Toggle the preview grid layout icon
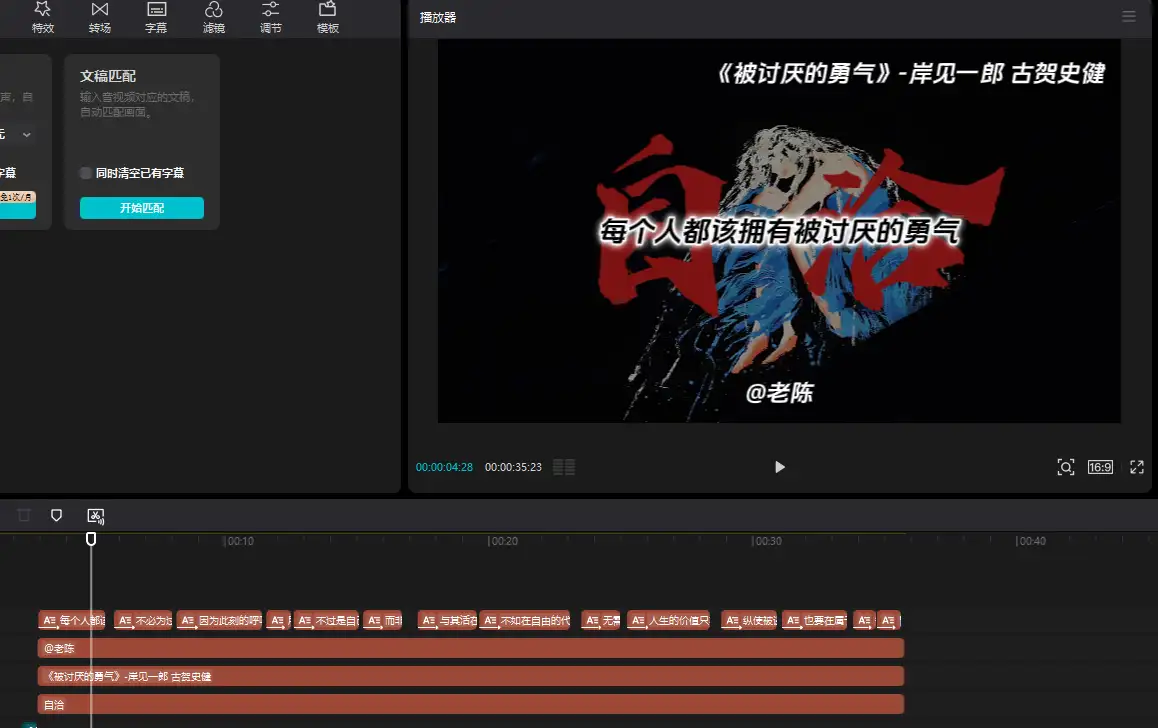Screen dimensions: 1158x728 click(x=564, y=467)
